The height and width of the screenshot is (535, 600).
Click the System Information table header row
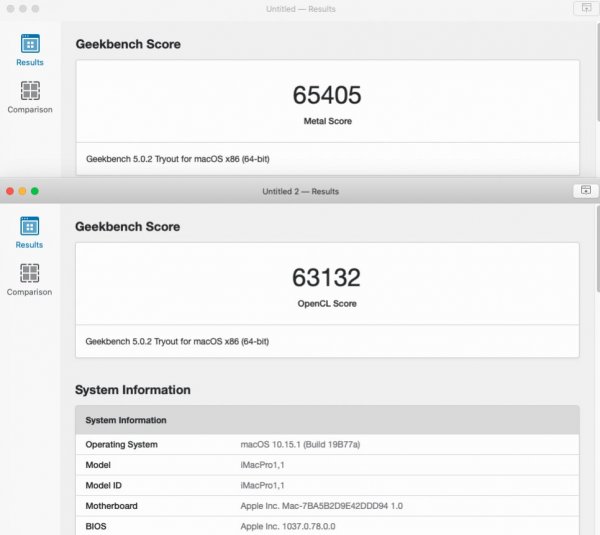327,420
